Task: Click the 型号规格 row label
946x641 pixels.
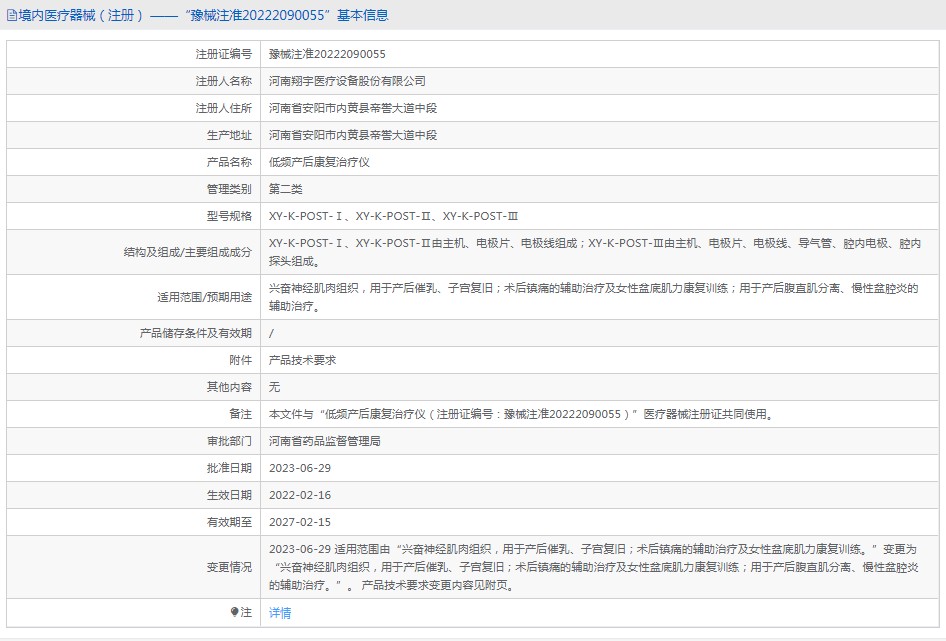Action: point(229,216)
